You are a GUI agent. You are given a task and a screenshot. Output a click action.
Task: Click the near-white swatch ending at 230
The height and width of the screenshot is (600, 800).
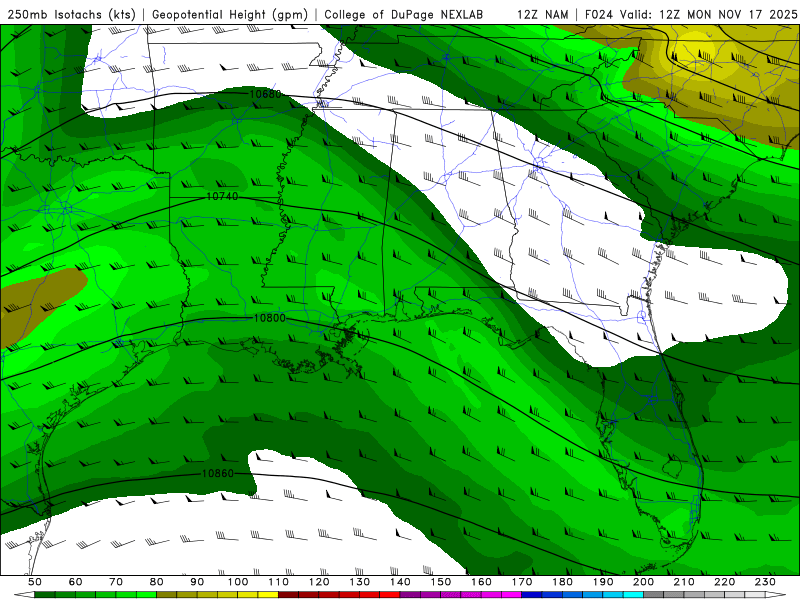[755, 595]
